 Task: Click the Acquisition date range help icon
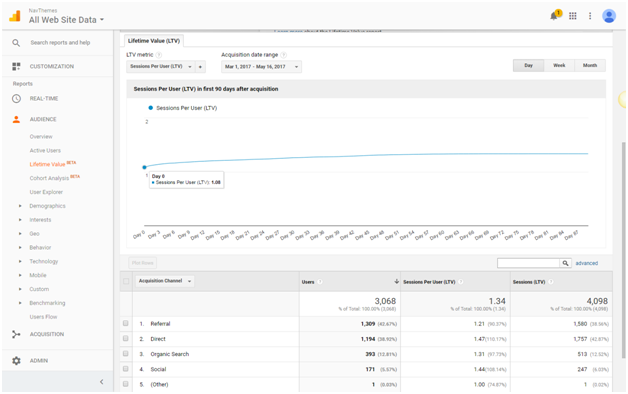coord(284,55)
